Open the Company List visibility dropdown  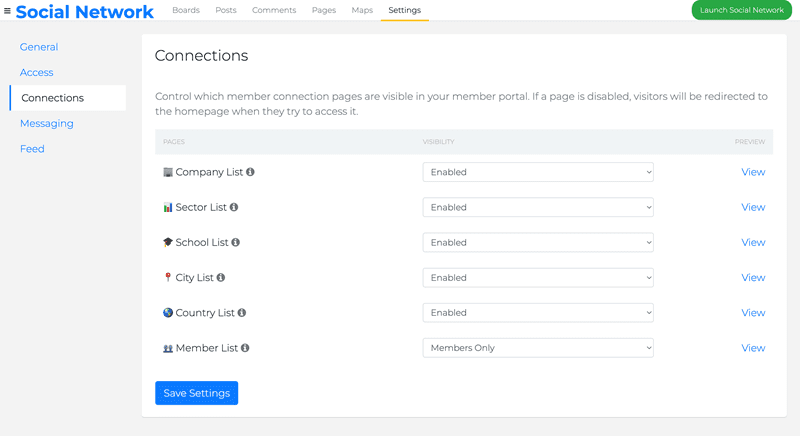[x=538, y=172]
